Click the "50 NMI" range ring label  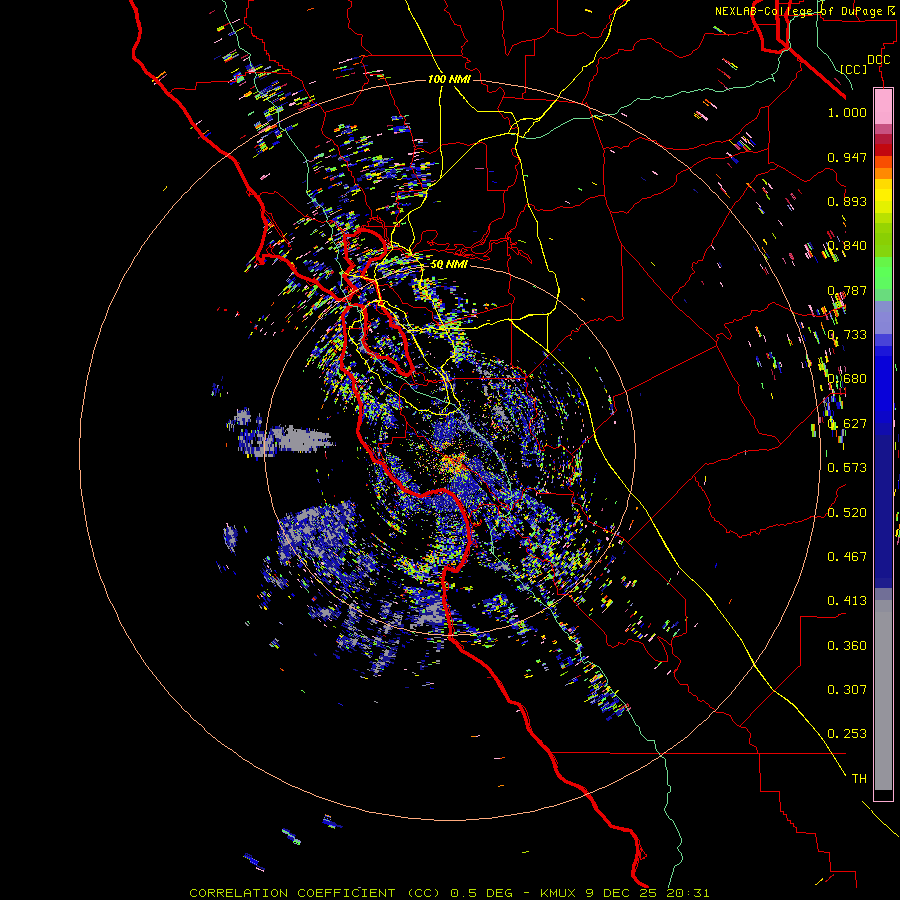coord(449,264)
